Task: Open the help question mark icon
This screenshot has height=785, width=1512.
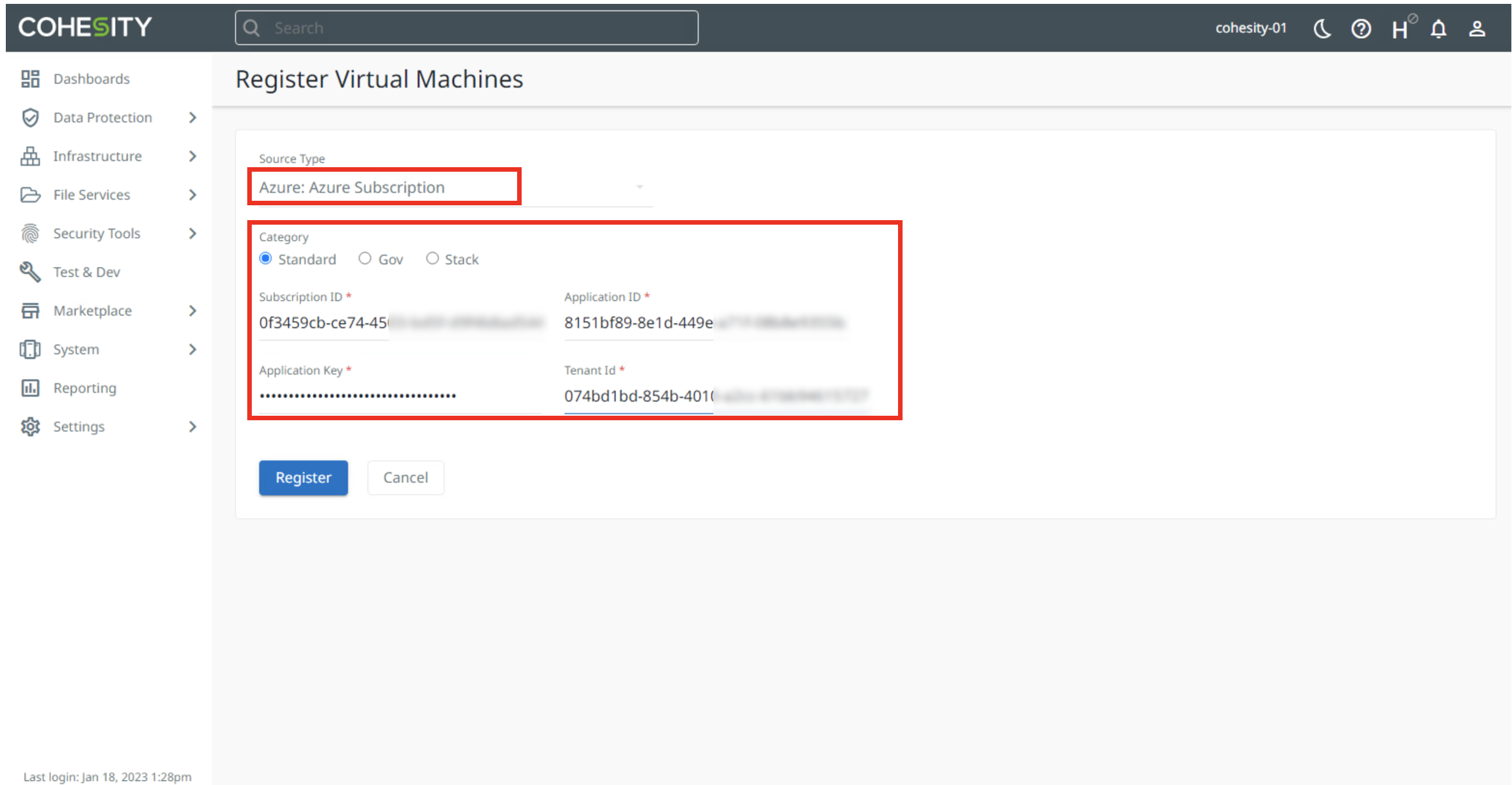Action: point(1361,28)
